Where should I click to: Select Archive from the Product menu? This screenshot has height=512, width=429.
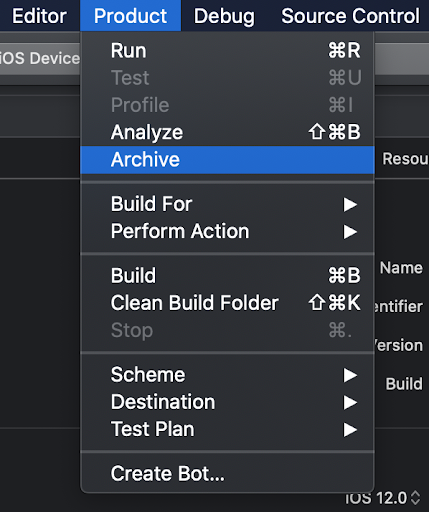click(227, 160)
